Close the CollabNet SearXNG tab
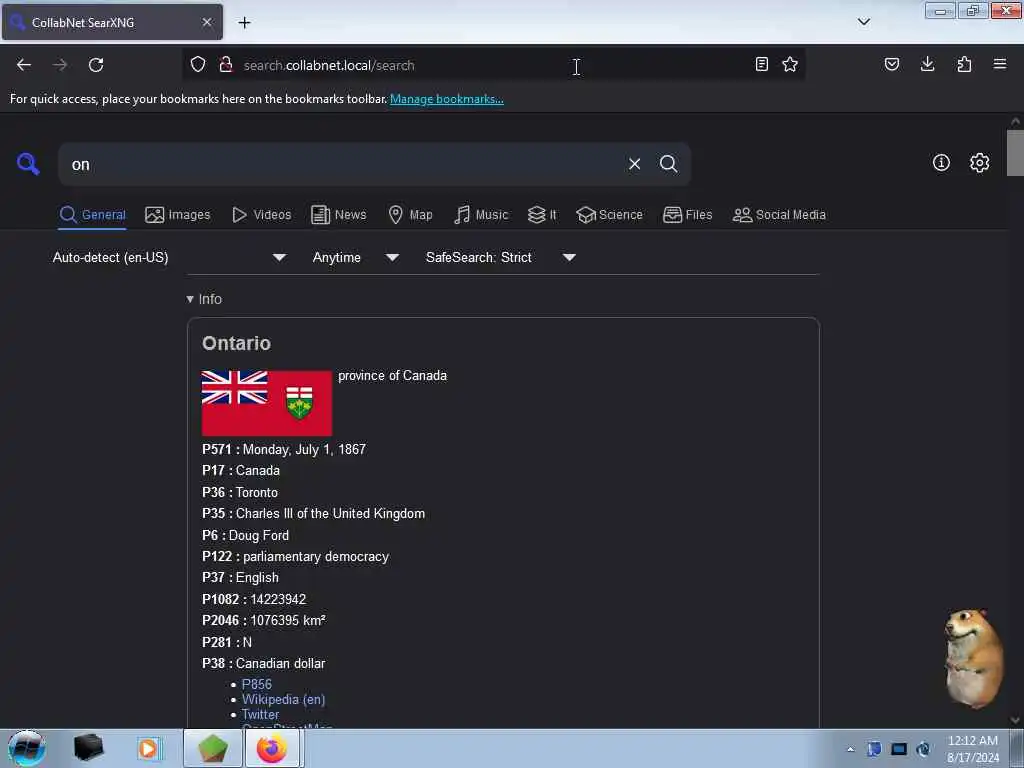 (x=207, y=22)
